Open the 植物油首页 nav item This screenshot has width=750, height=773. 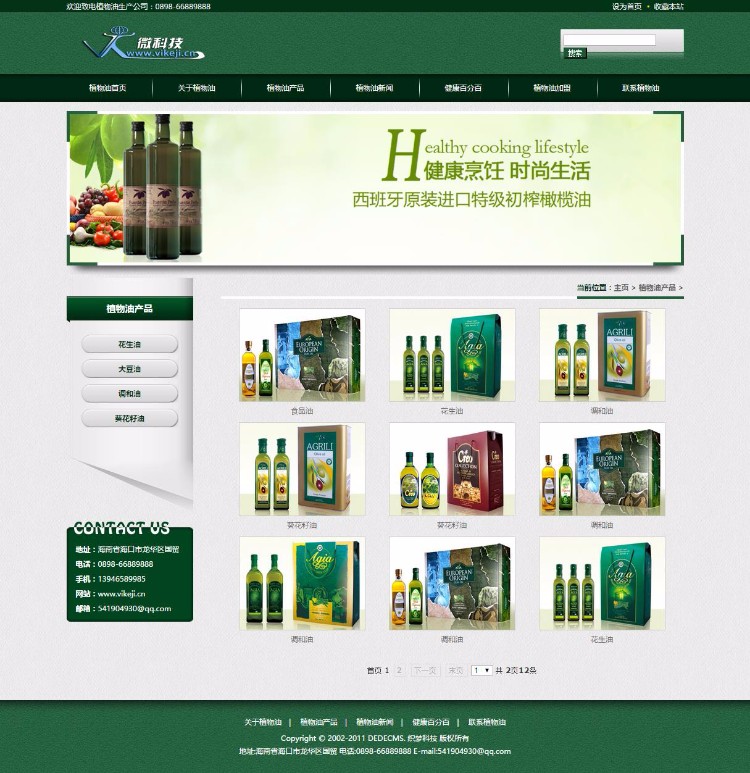[107, 88]
